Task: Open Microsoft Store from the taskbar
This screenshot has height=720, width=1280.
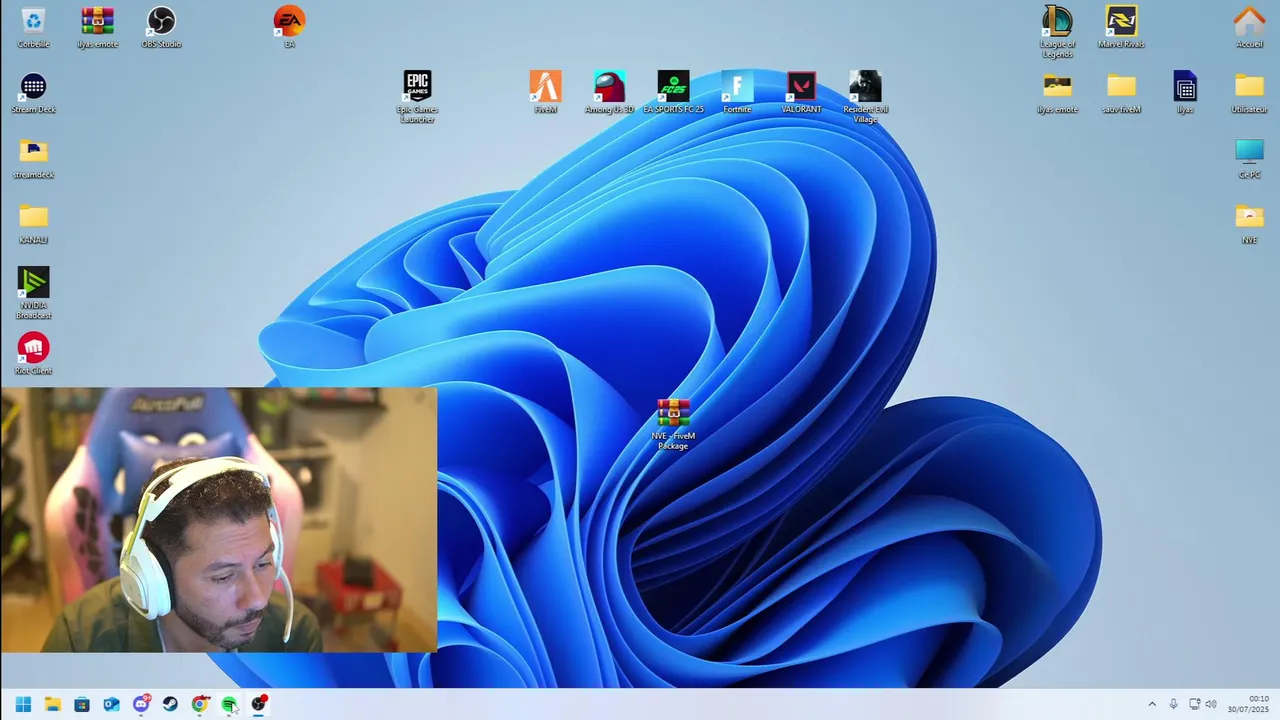Action: coord(82,704)
